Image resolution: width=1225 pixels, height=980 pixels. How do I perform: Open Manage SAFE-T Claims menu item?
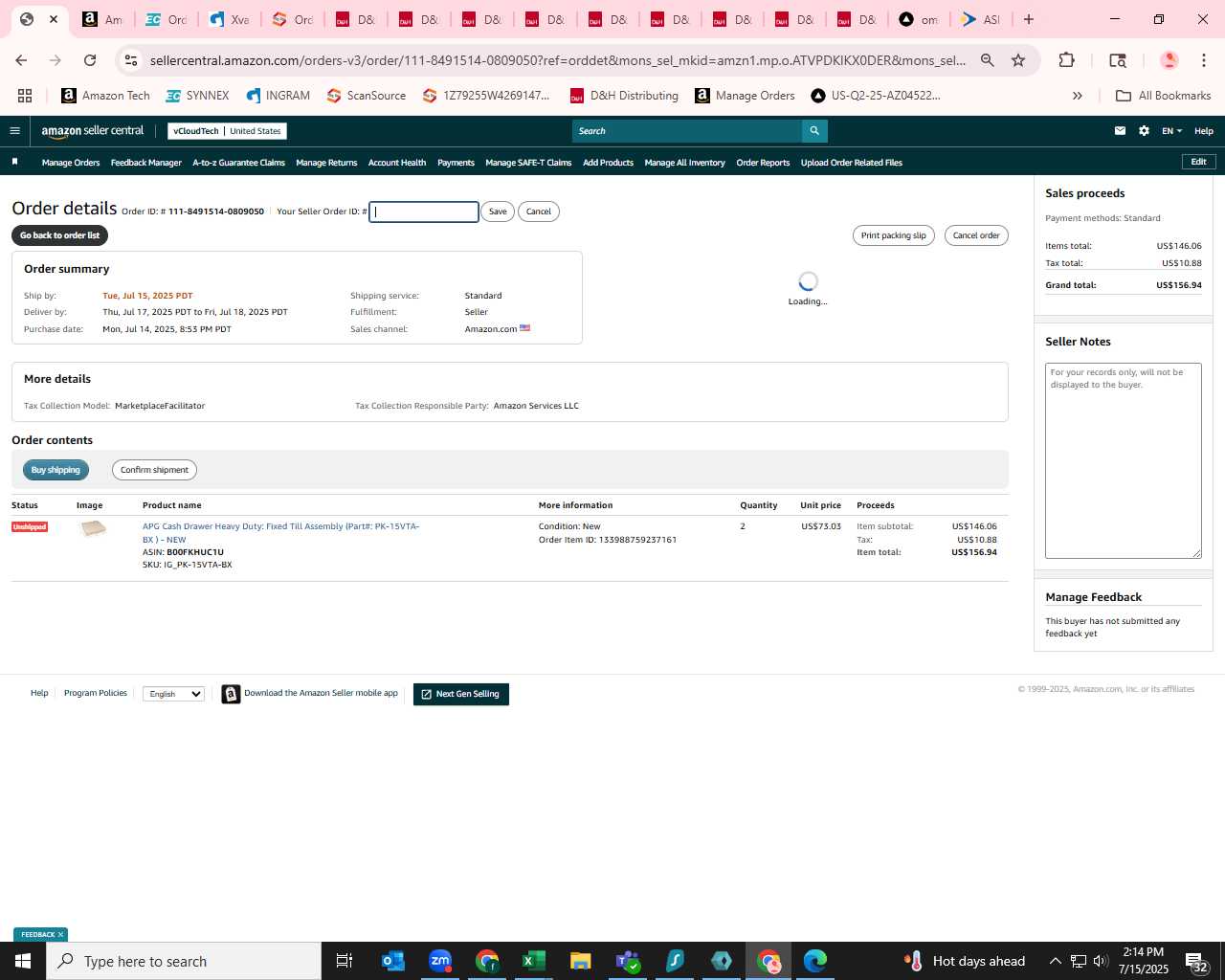point(528,163)
